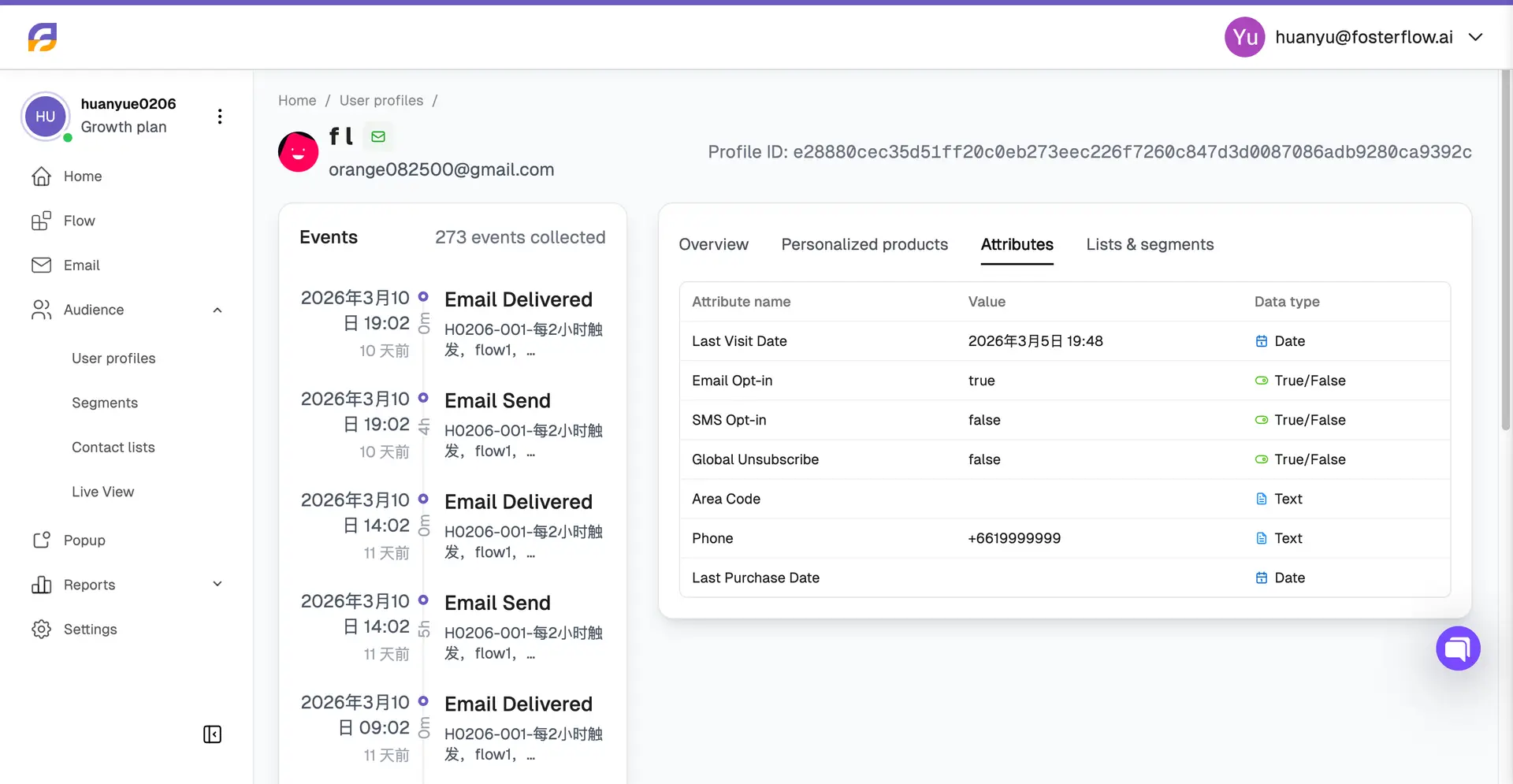Click the Reports chart icon
Screen dimensions: 1513x784
click(x=42, y=585)
